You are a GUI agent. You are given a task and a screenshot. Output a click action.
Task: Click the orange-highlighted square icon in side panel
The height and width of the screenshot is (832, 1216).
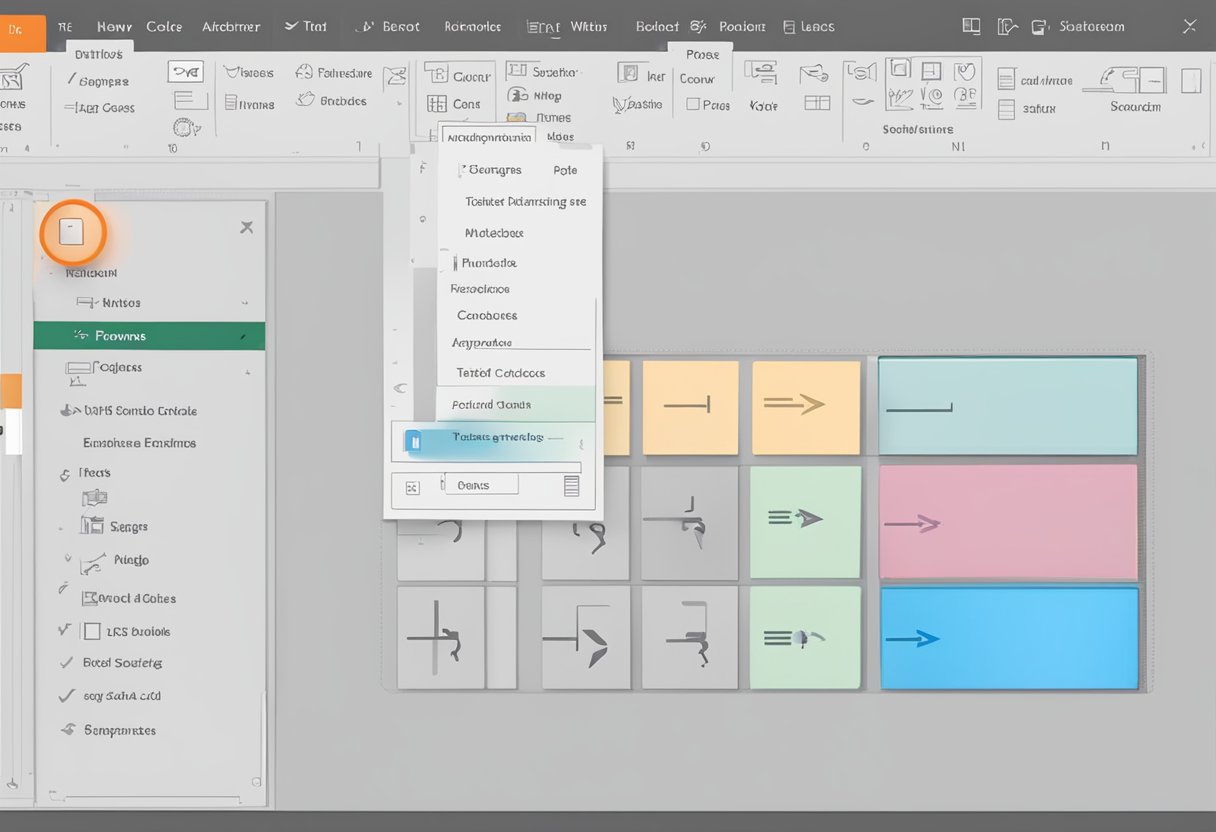(71, 232)
